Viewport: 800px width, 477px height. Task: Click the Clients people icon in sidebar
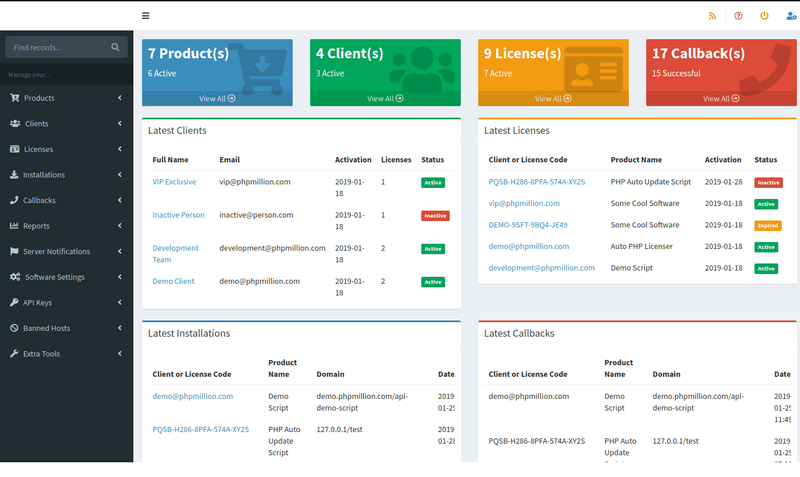click(x=15, y=123)
